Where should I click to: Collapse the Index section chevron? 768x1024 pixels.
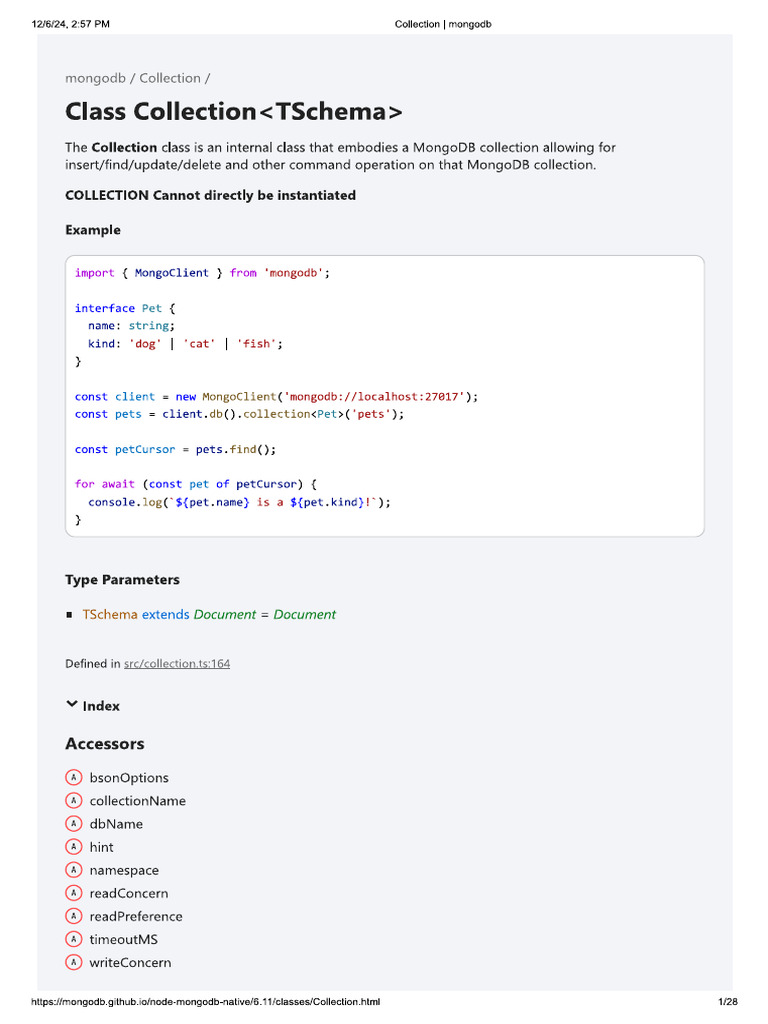point(72,705)
